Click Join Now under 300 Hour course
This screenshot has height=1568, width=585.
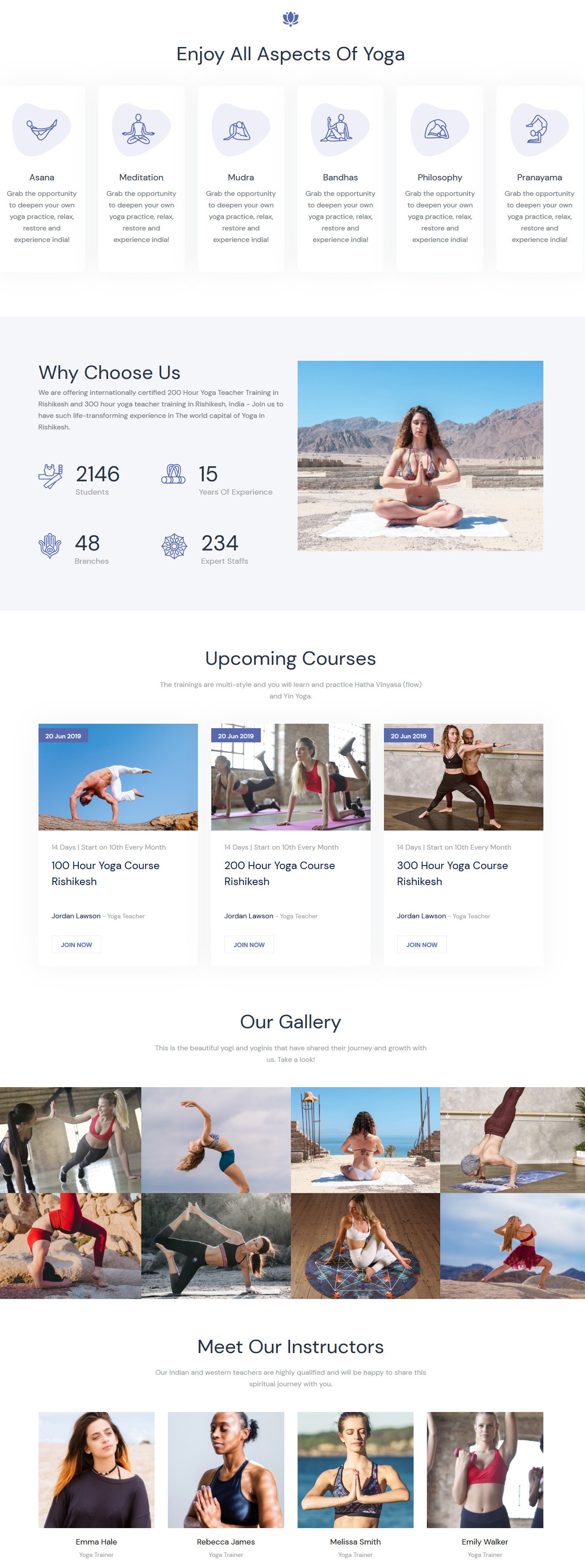[422, 945]
